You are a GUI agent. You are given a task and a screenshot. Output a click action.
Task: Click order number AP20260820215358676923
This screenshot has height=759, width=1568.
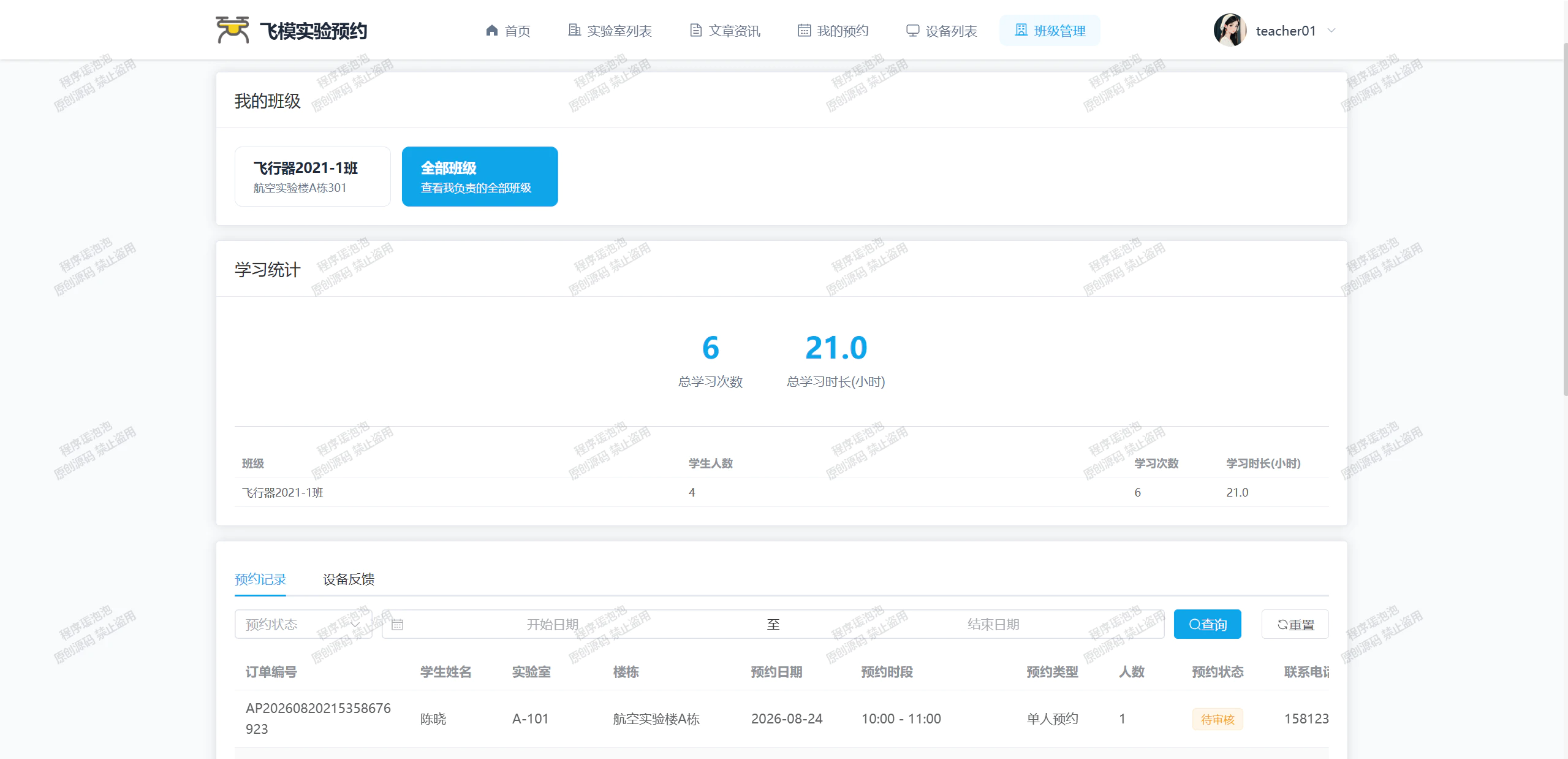(318, 719)
